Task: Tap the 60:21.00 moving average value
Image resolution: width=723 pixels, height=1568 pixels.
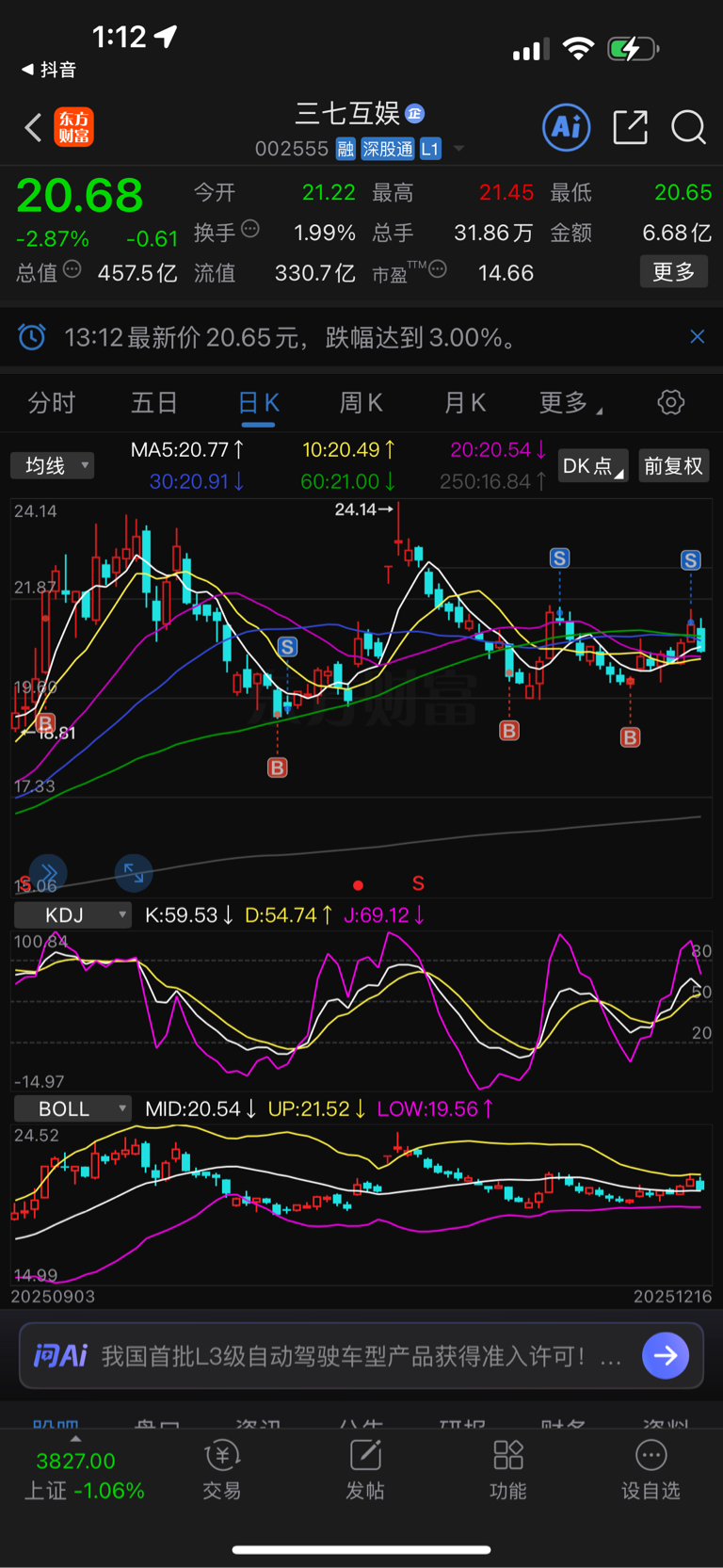Action: (x=347, y=481)
